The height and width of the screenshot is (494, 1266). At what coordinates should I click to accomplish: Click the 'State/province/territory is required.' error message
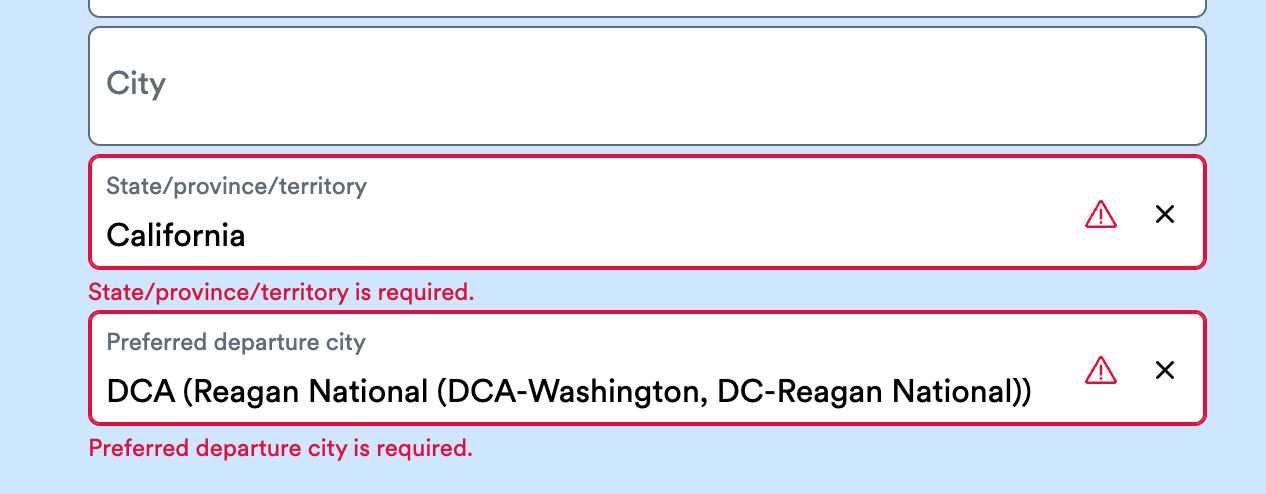pos(281,293)
